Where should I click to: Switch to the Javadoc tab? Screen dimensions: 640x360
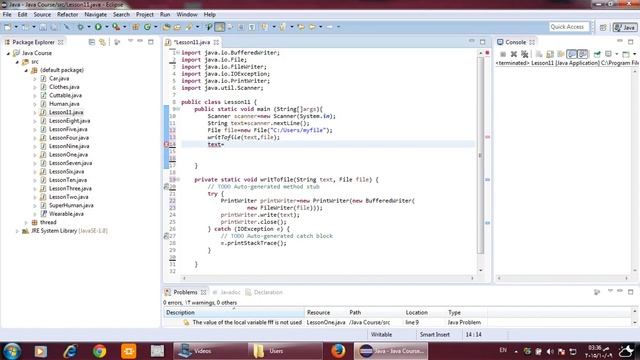pos(227,292)
